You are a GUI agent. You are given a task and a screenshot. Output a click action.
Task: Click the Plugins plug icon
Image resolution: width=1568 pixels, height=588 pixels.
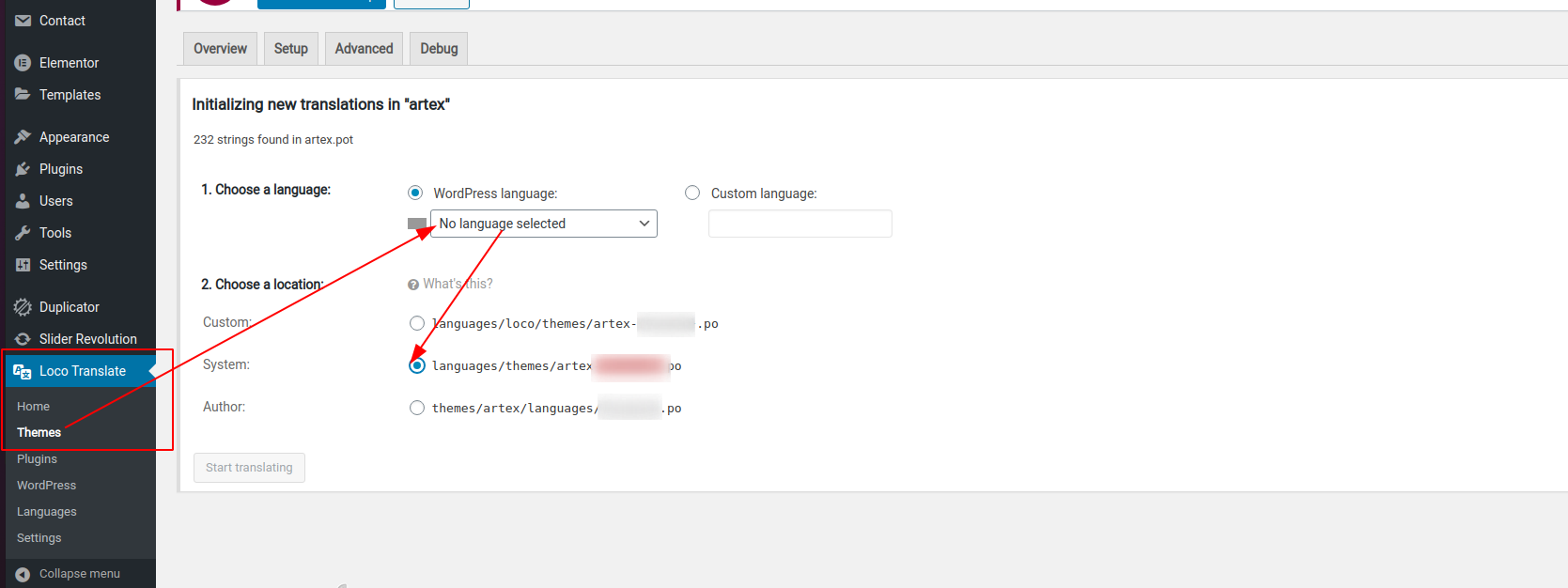(x=23, y=169)
